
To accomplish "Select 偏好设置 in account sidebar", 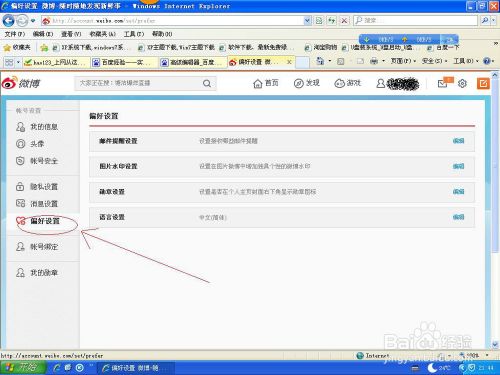I will click(38, 221).
